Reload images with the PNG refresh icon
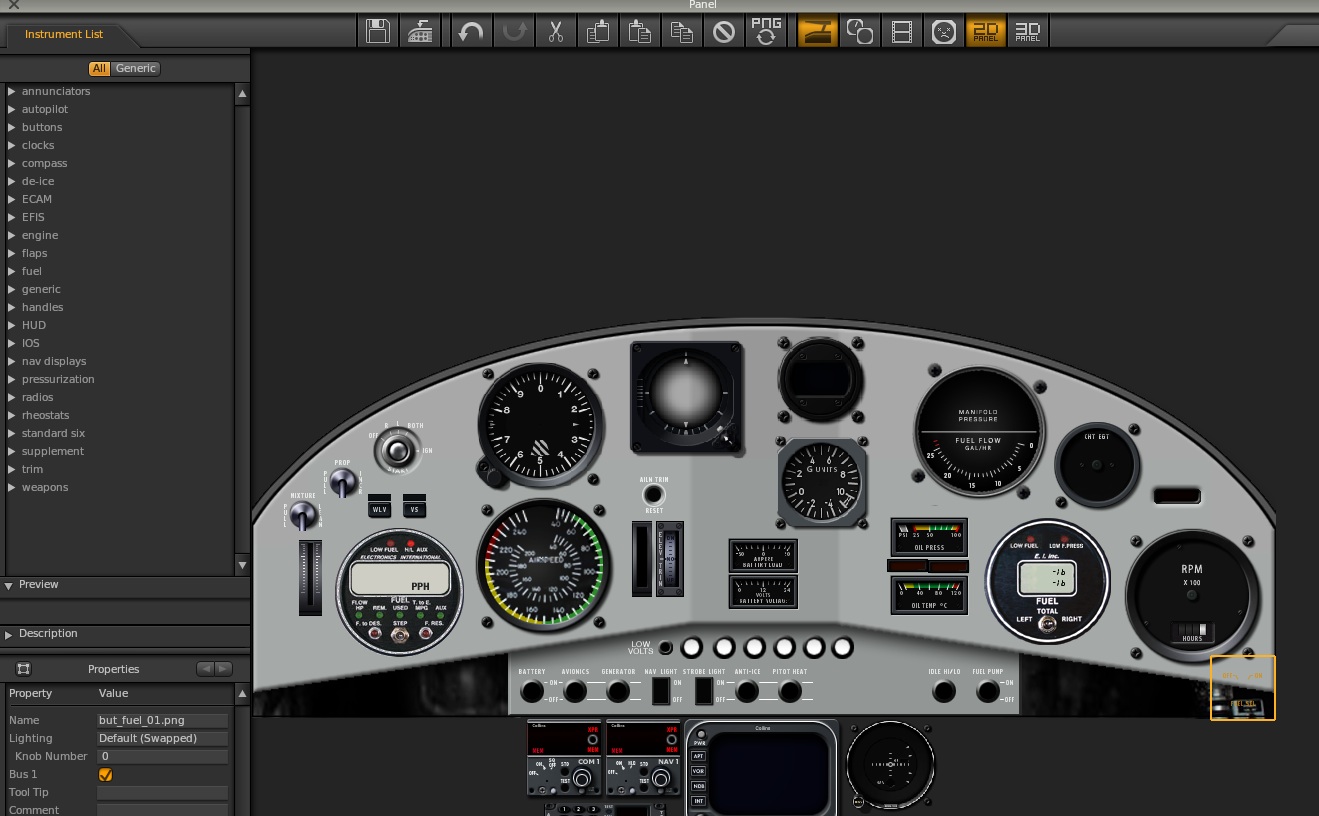1319x816 pixels. (x=766, y=32)
